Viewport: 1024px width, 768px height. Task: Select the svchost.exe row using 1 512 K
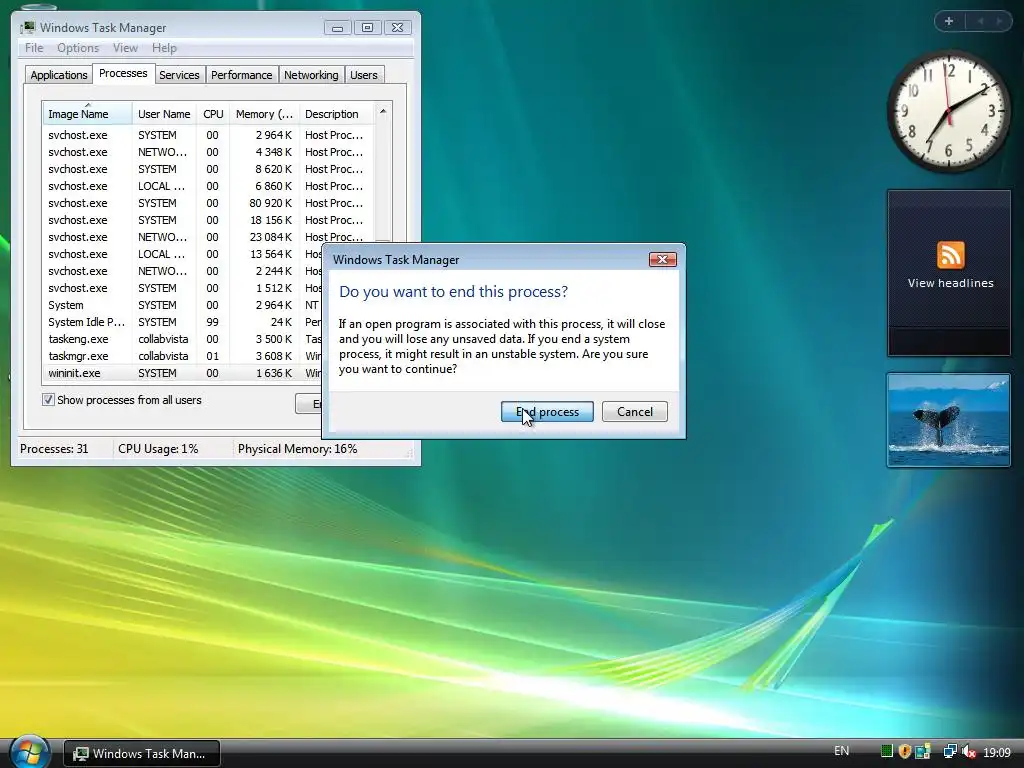183,288
